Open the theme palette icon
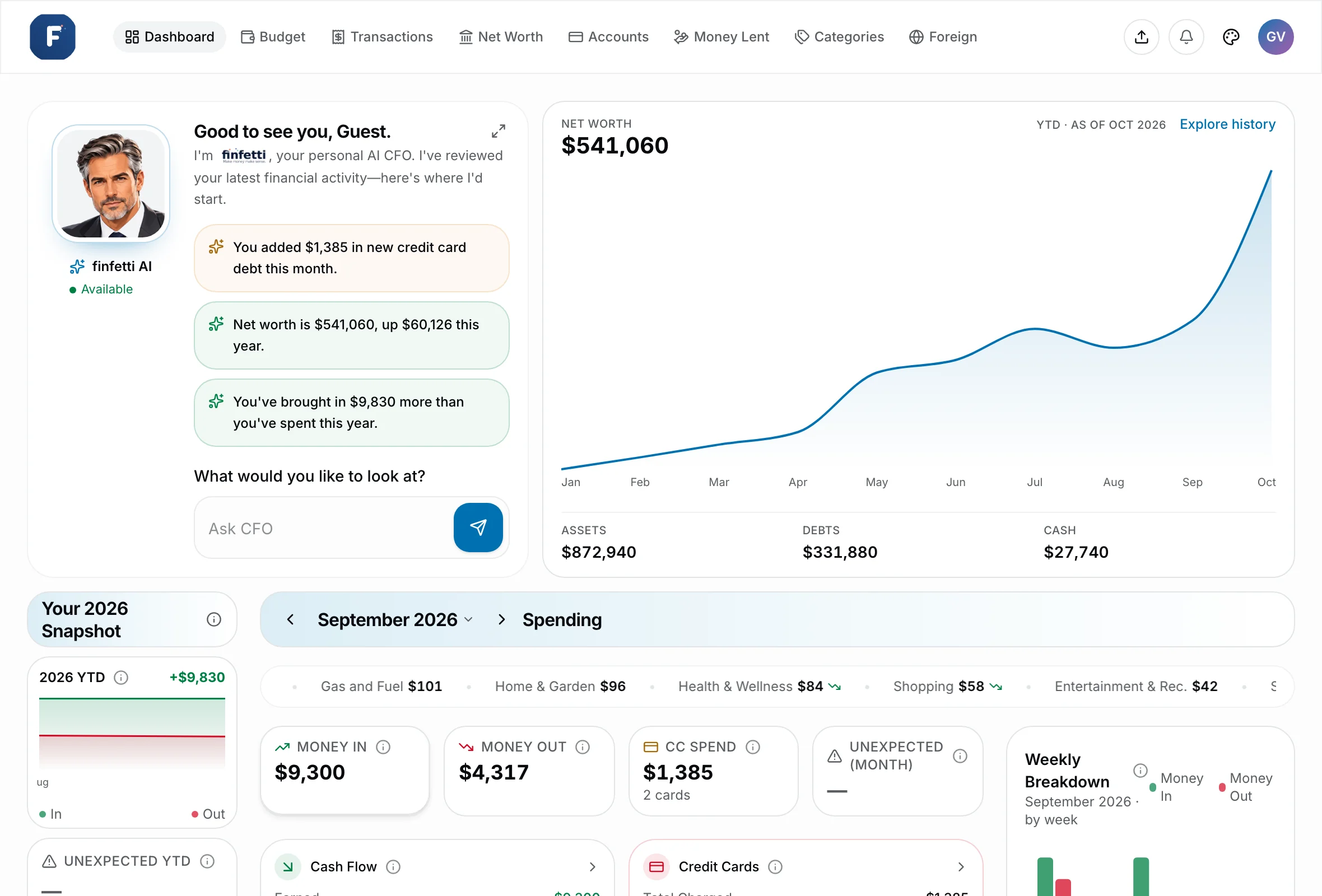1322x896 pixels. (x=1231, y=37)
